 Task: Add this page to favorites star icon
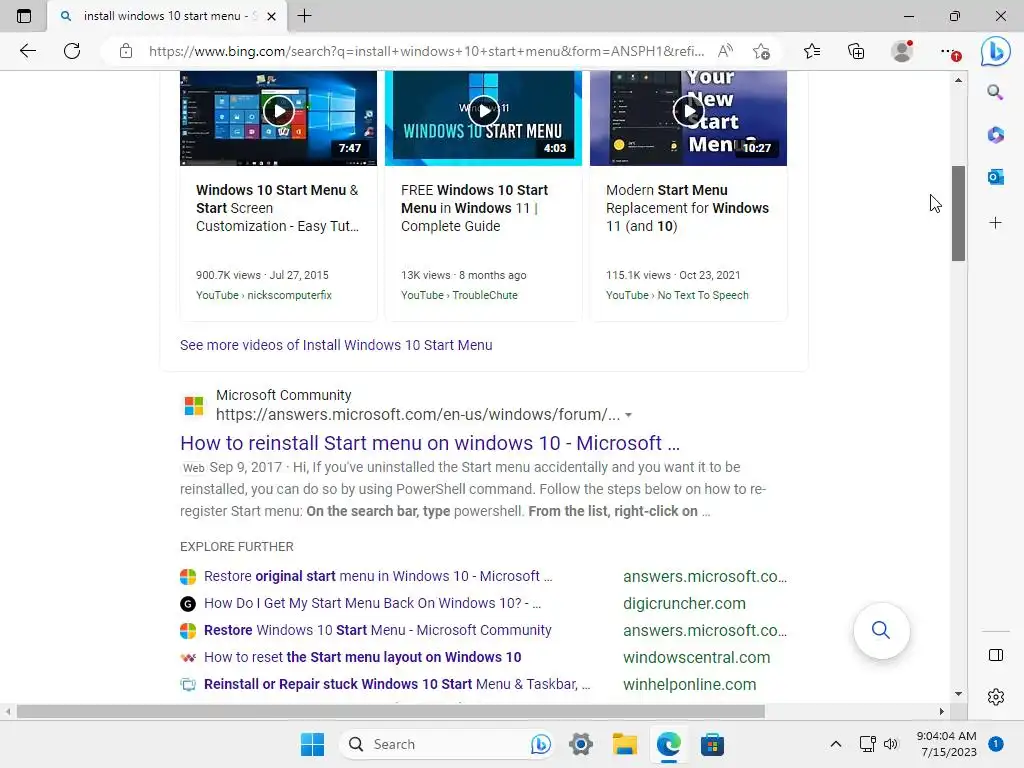tap(761, 51)
